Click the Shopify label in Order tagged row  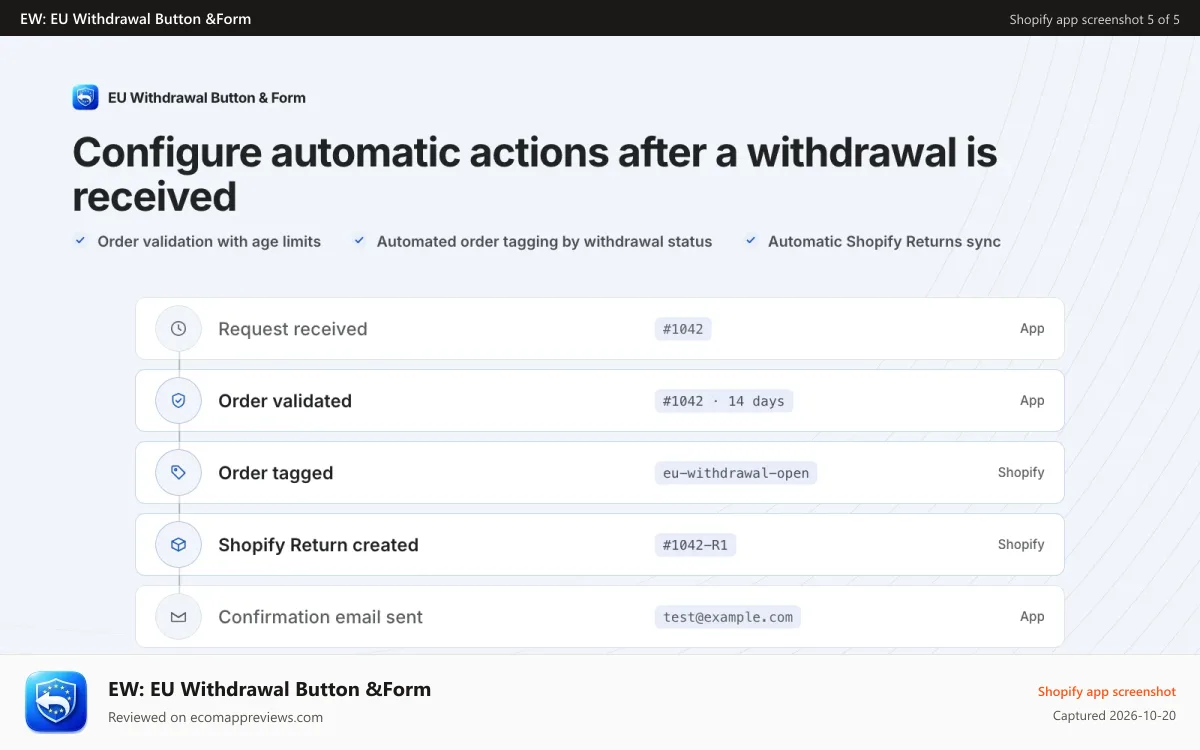tap(1021, 472)
